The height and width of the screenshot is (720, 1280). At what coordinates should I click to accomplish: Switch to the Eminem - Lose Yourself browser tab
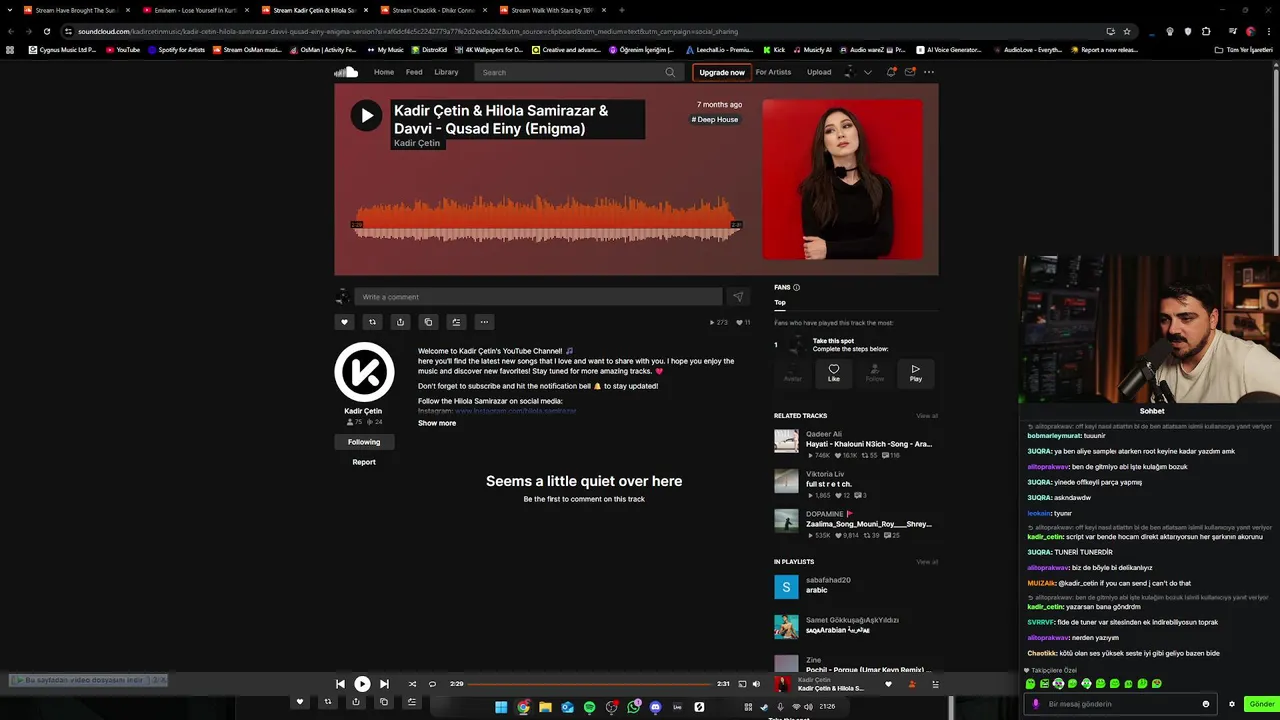point(196,10)
